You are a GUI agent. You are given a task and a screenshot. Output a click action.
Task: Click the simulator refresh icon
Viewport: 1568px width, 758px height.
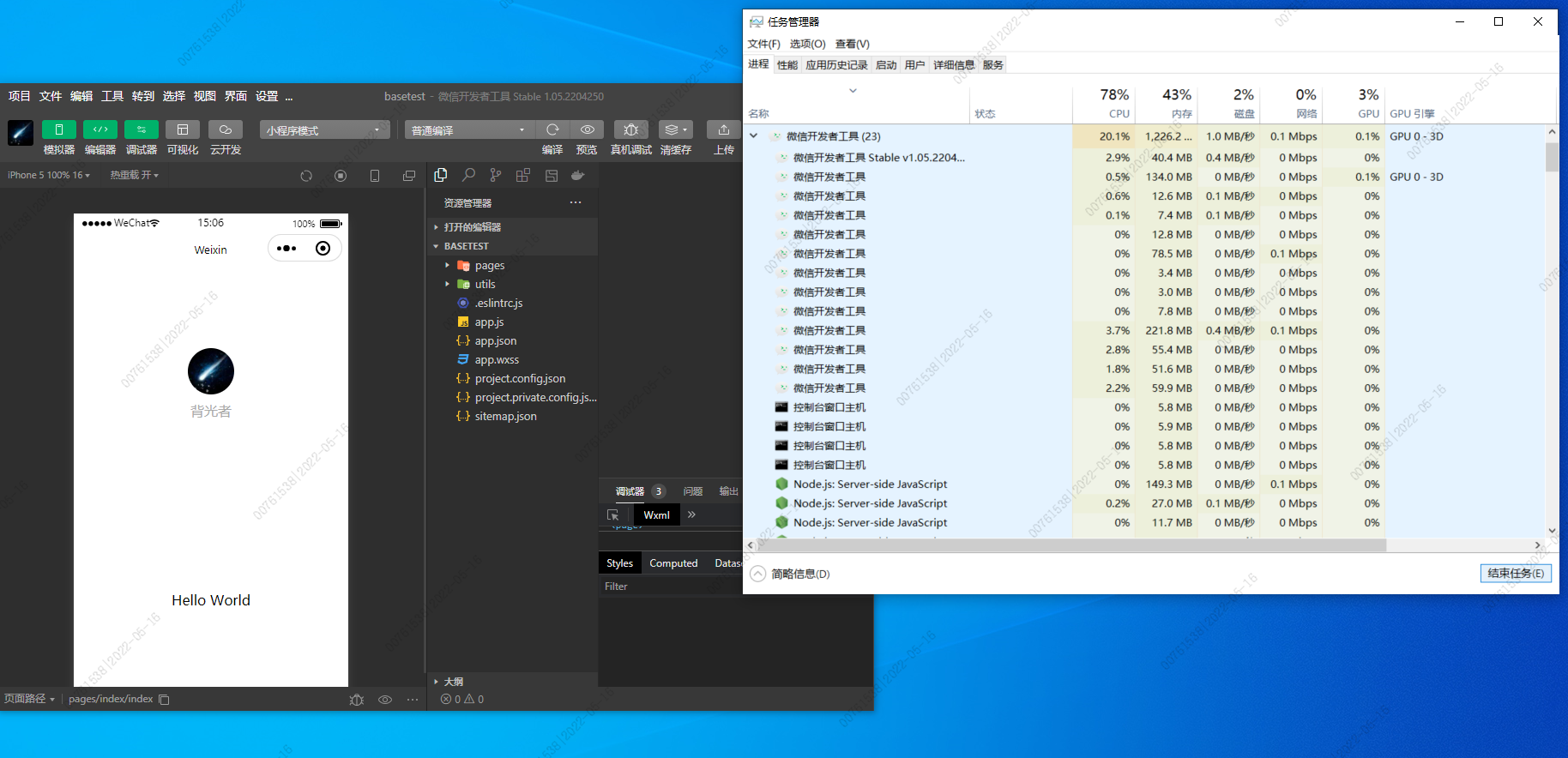306,176
